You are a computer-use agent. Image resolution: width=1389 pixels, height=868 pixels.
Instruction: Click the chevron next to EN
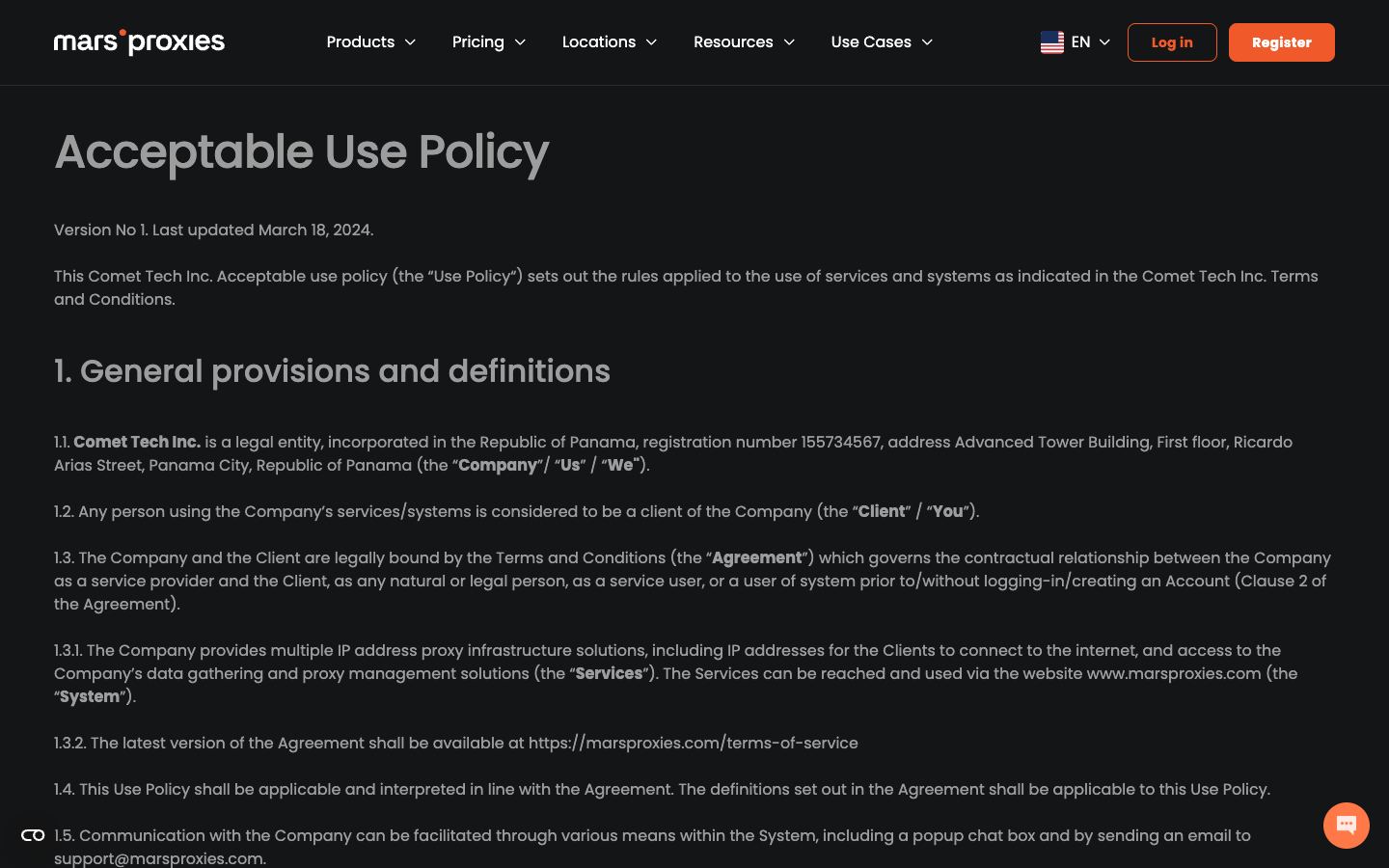click(1104, 42)
